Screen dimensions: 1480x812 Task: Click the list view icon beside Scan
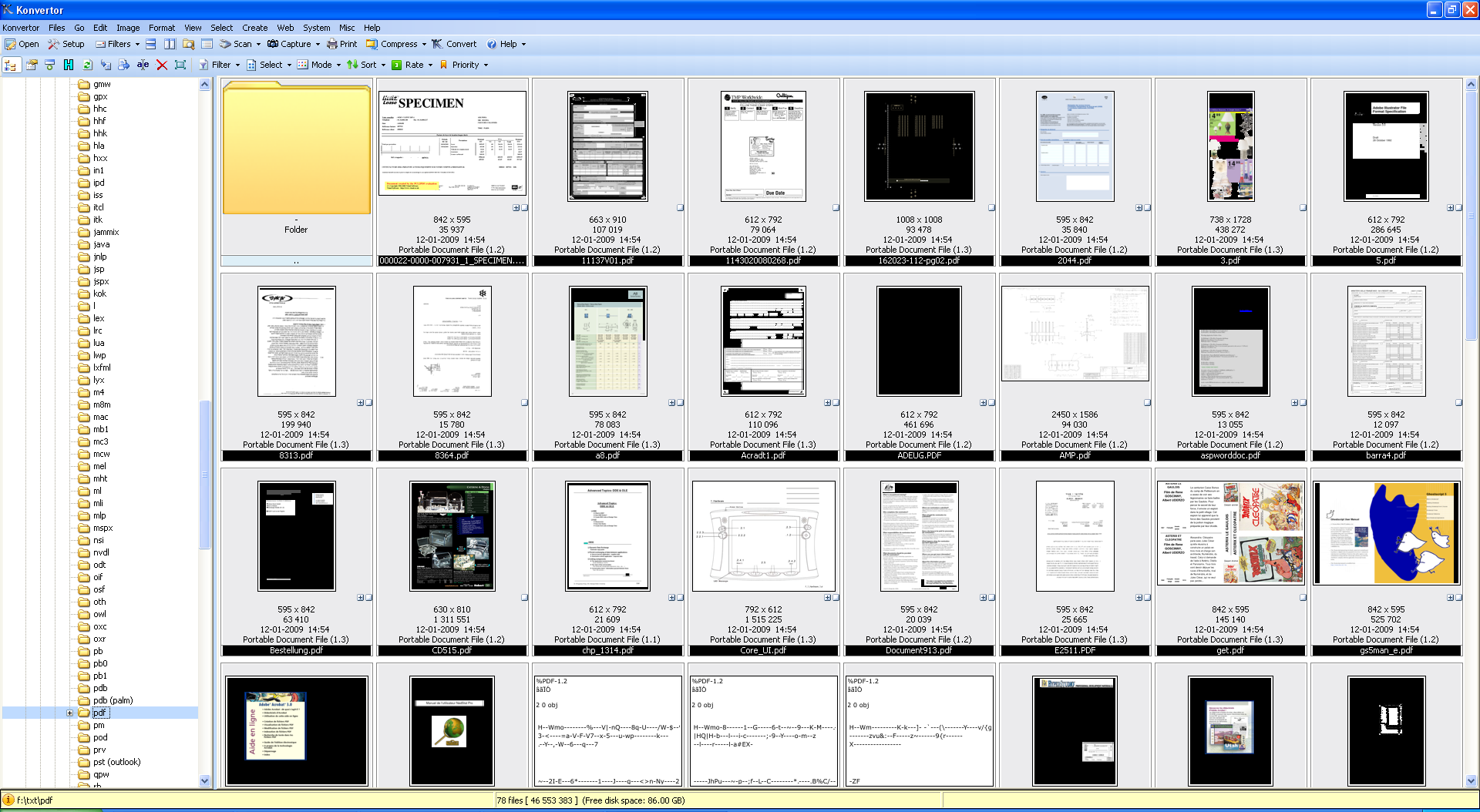(x=207, y=44)
